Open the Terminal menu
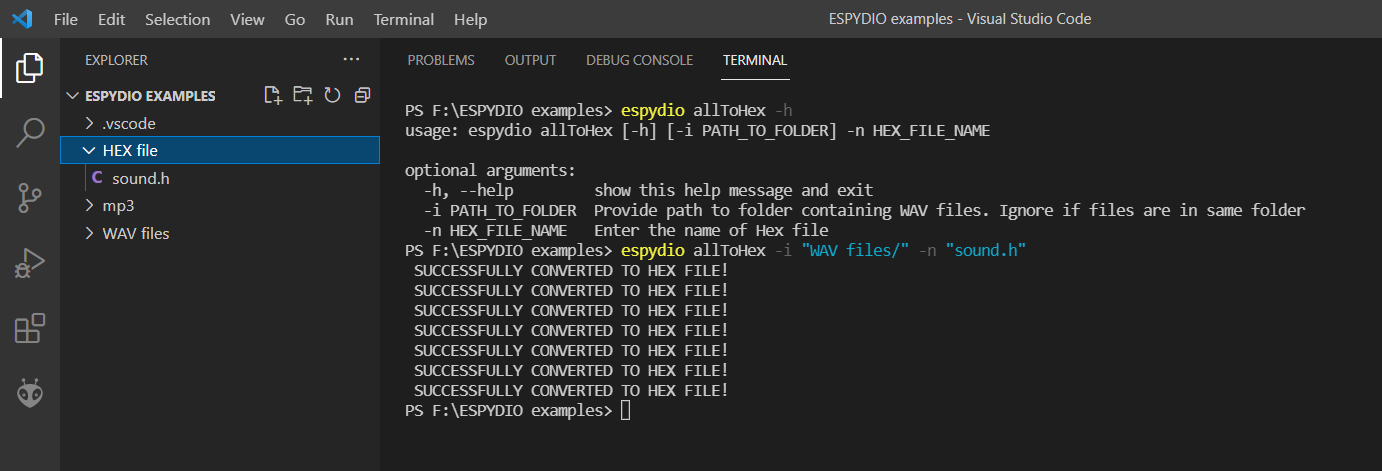1382x471 pixels. click(x=404, y=19)
